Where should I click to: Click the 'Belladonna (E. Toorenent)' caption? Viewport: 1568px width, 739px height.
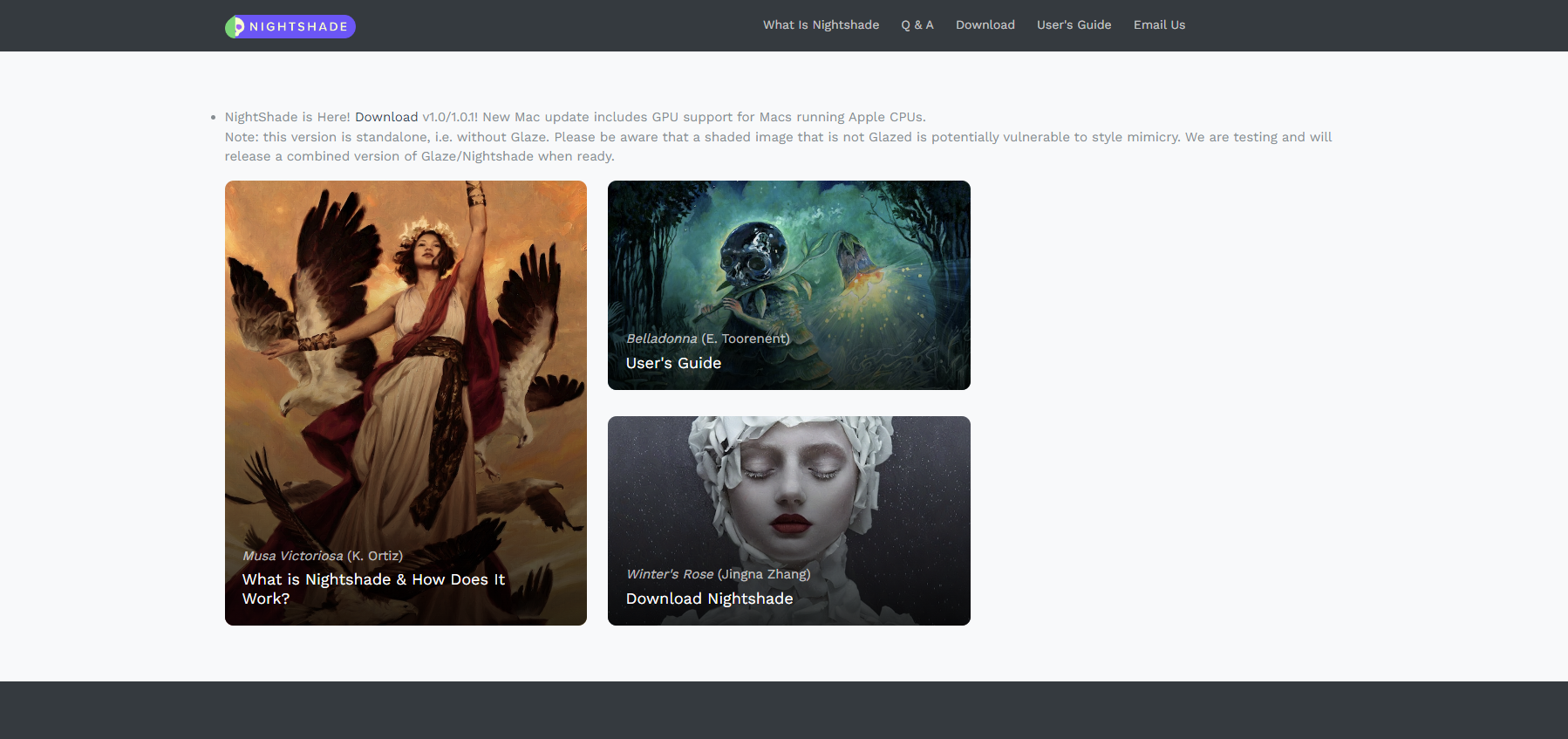point(708,339)
